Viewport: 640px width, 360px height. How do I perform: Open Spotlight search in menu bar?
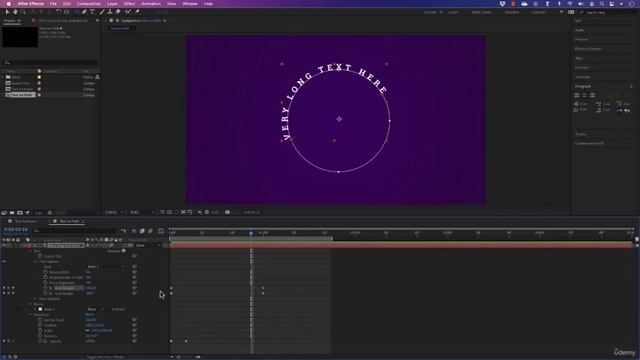point(602,4)
